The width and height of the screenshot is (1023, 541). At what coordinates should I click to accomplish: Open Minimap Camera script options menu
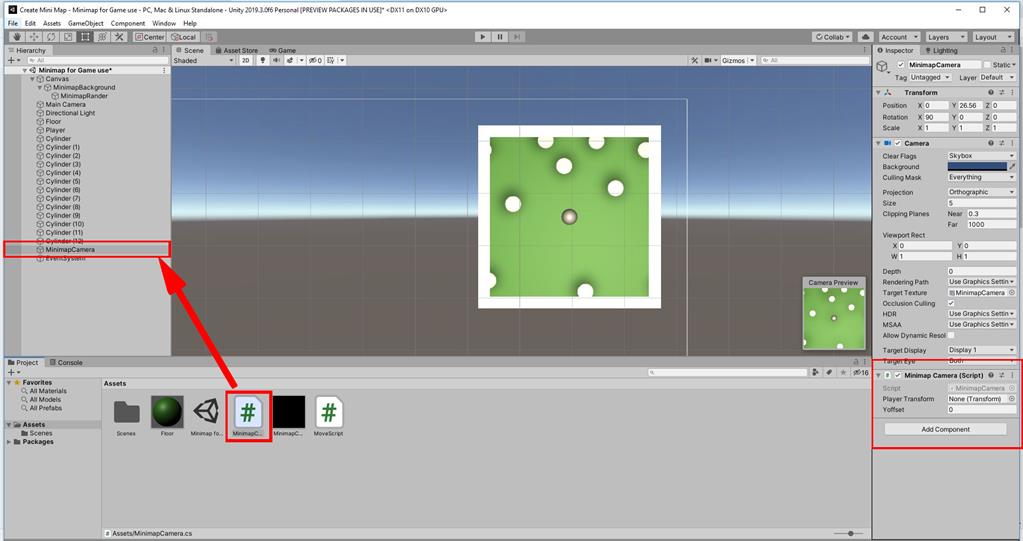(x=1012, y=375)
